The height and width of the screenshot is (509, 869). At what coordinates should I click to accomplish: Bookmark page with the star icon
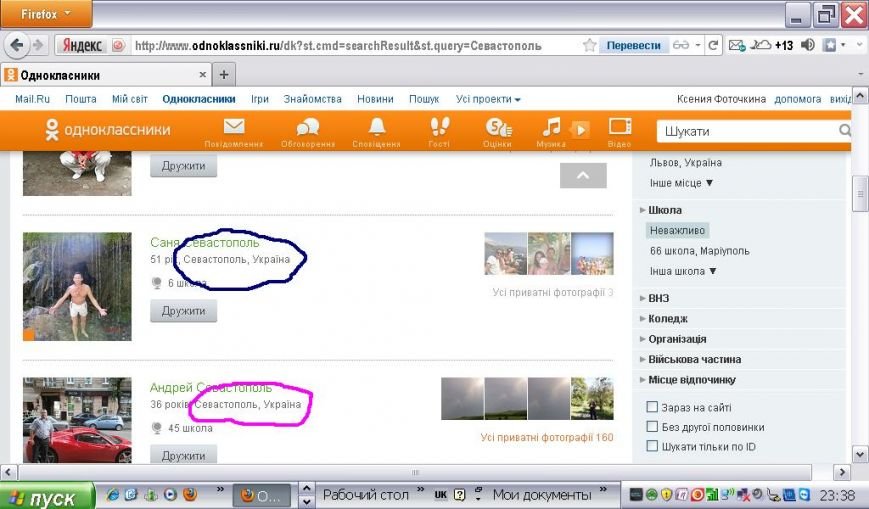(589, 45)
